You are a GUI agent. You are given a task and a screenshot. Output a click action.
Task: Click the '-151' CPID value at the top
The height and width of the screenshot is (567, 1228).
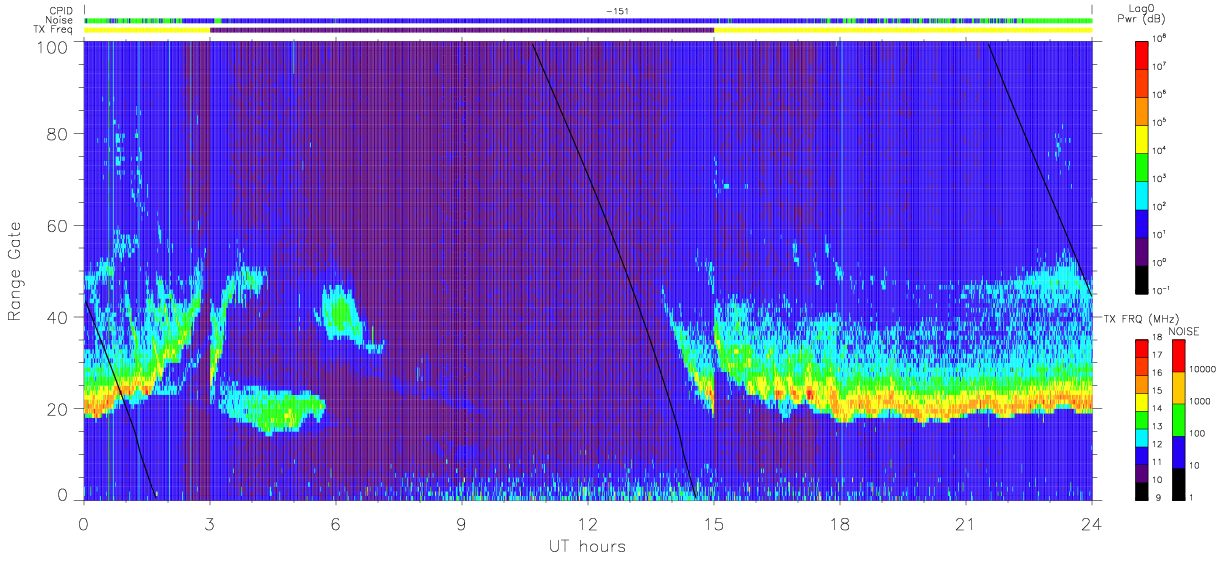(x=617, y=11)
